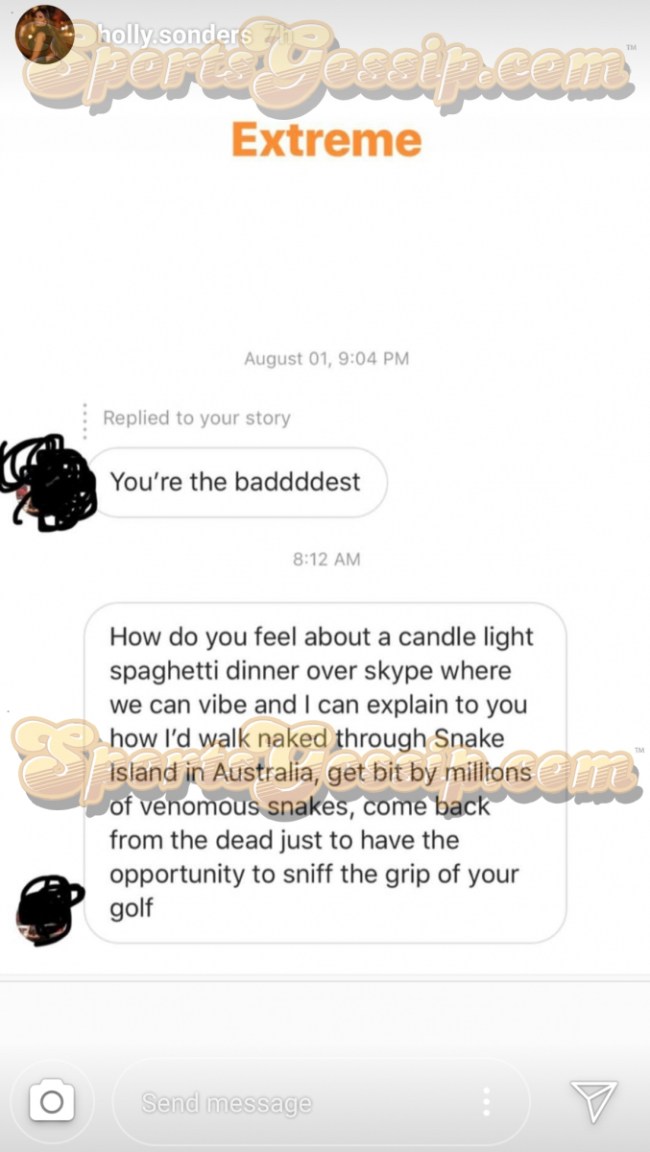Click the orange Extreme caption text
The image size is (650, 1152).
click(x=327, y=141)
